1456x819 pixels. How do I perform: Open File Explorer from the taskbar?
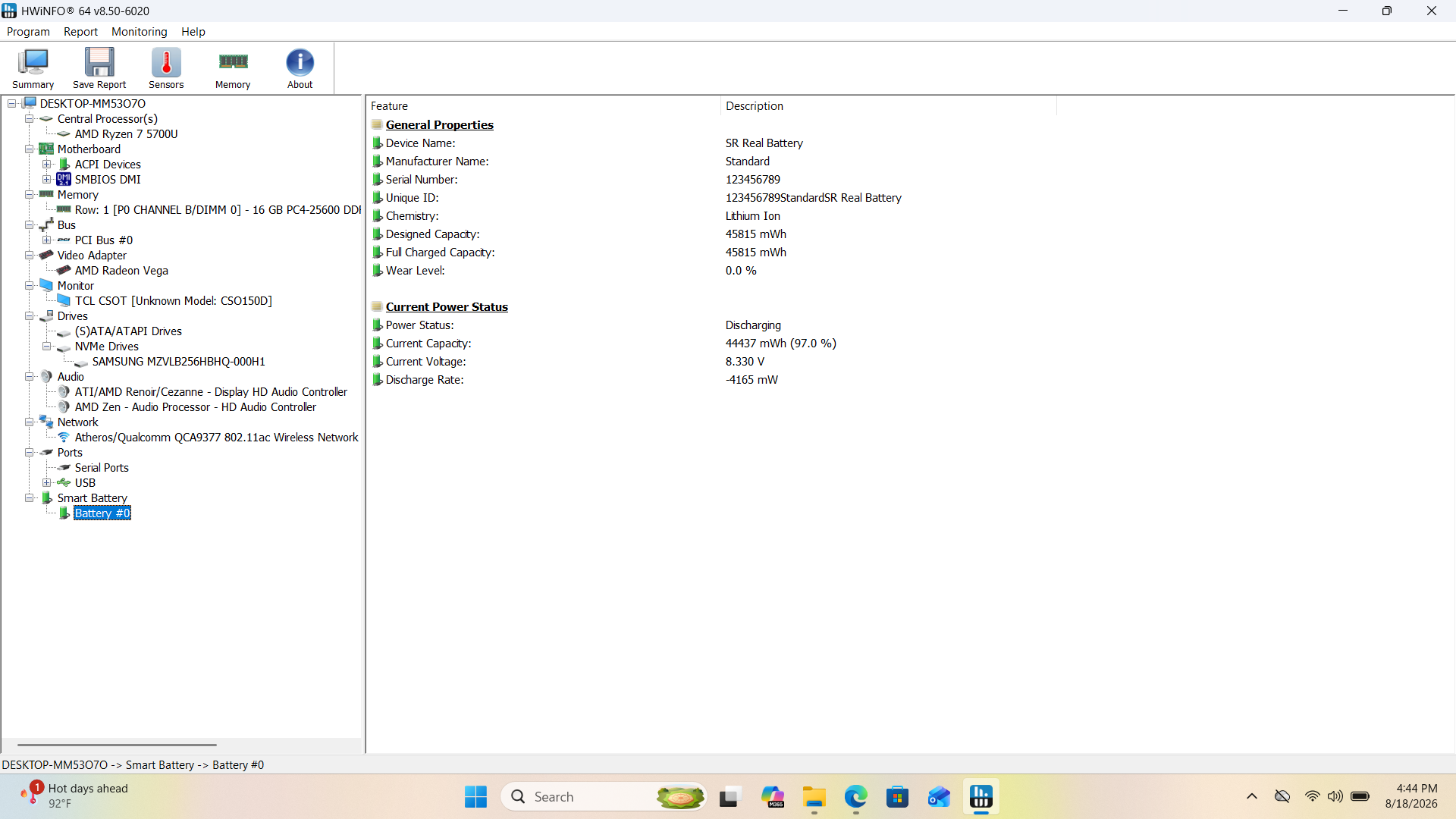814,796
